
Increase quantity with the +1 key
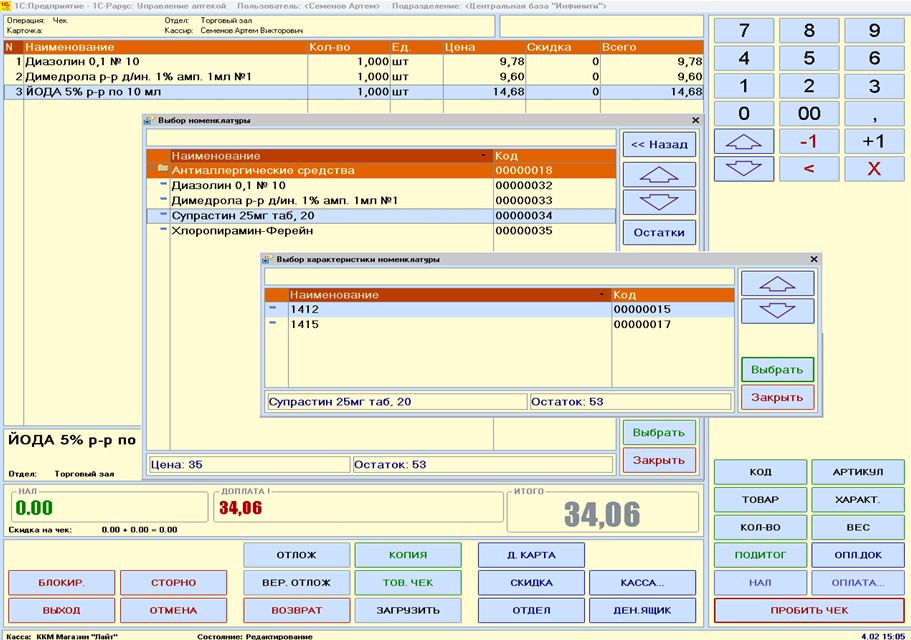873,141
